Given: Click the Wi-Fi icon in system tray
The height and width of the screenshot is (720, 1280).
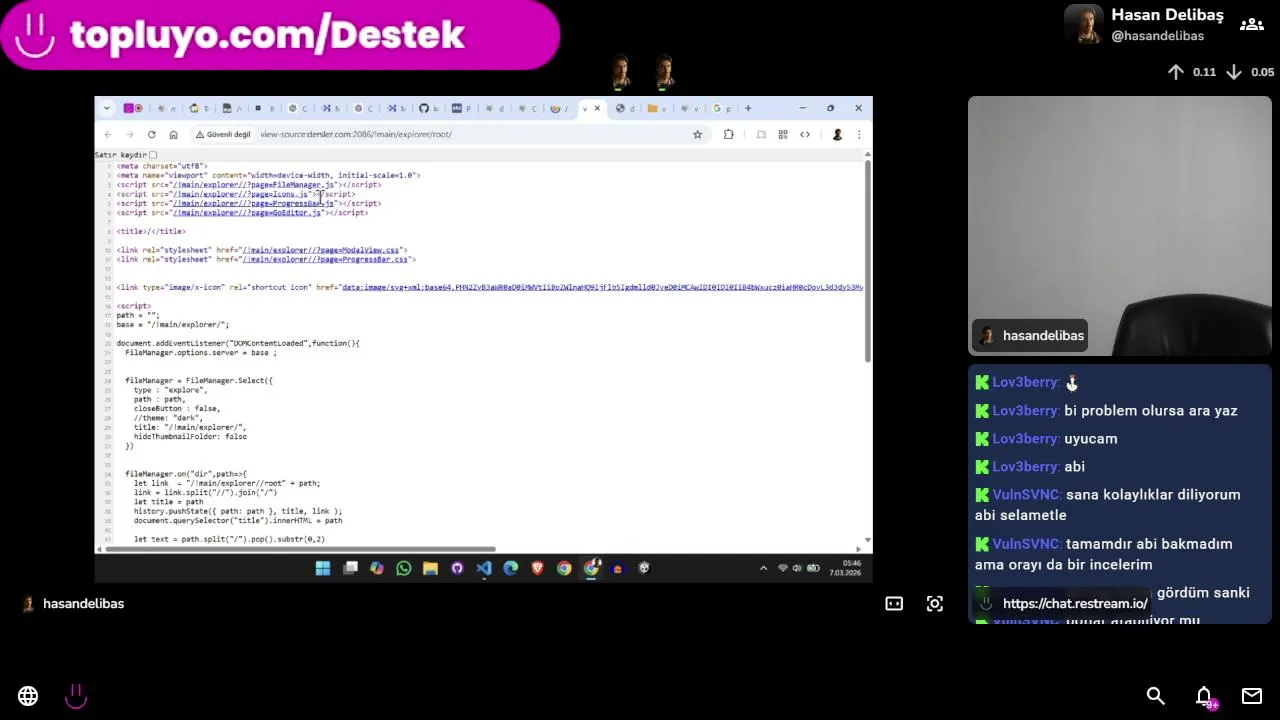Looking at the screenshot, I should click(x=783, y=568).
